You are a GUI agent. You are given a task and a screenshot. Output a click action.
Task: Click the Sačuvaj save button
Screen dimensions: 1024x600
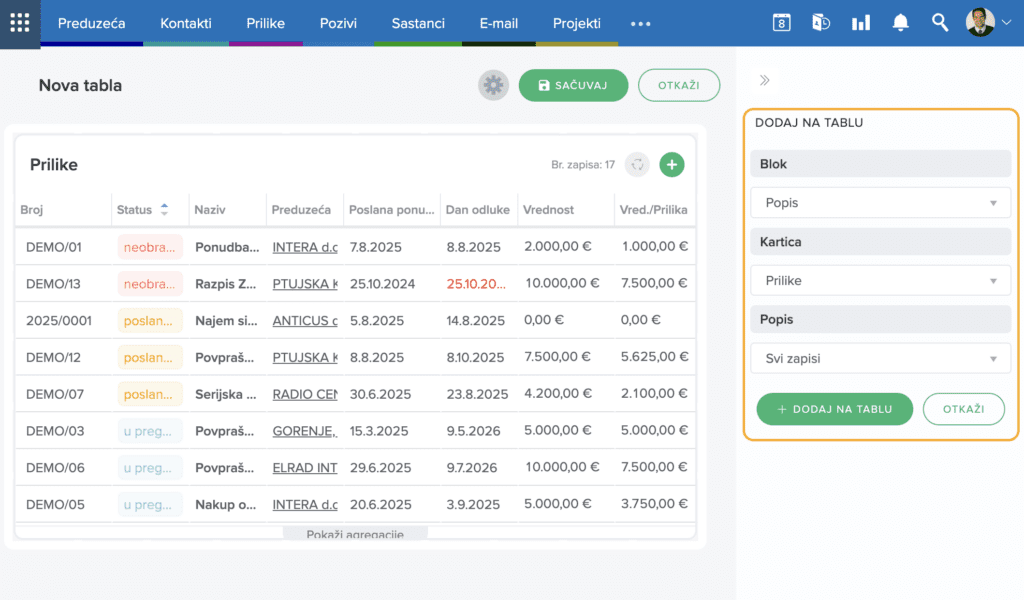573,86
